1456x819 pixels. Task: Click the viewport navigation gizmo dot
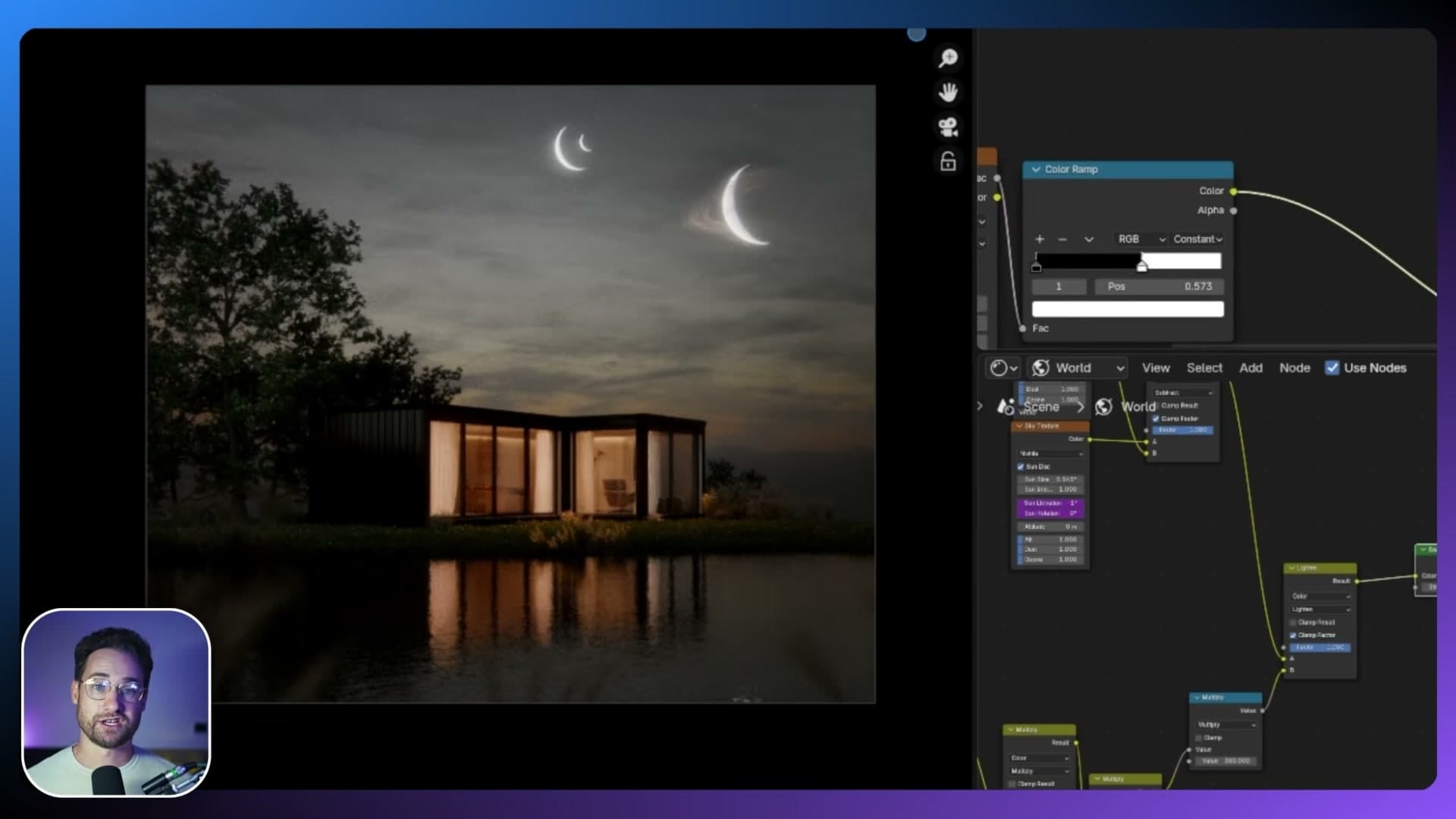coord(916,34)
